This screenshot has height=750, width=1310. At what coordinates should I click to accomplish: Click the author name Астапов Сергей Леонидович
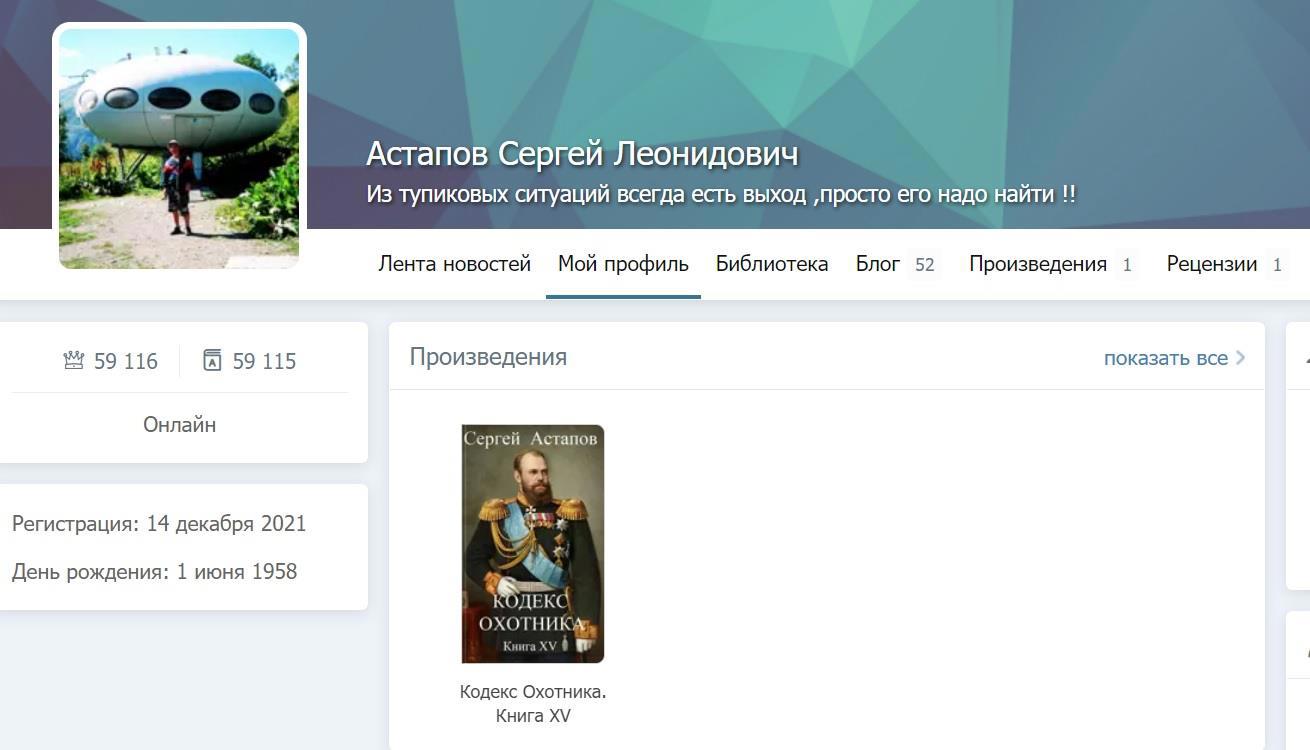pyautogui.click(x=582, y=154)
